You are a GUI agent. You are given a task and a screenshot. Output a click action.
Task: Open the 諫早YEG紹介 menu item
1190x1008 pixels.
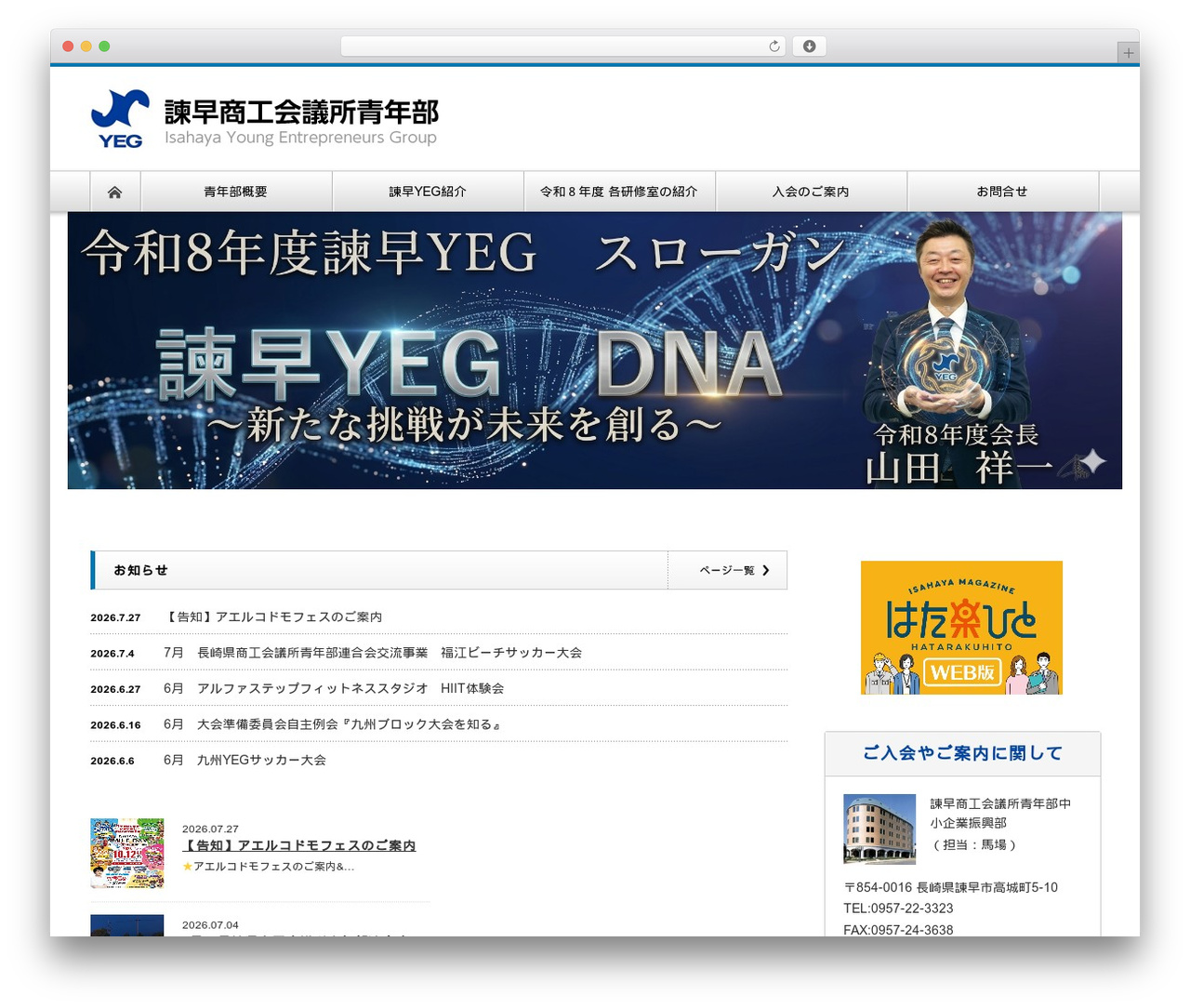point(428,192)
